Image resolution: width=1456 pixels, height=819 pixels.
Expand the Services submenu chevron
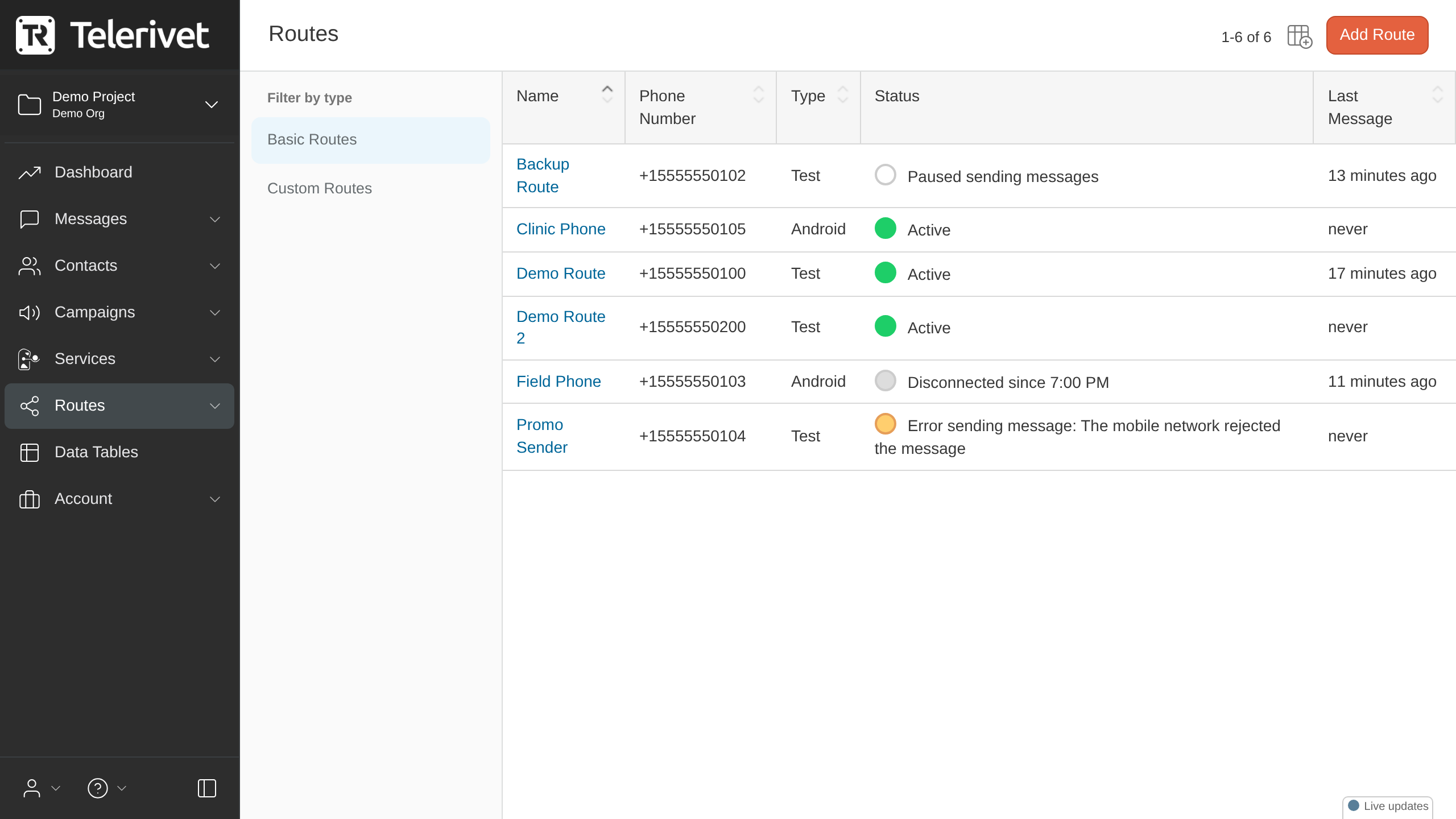pos(215,359)
